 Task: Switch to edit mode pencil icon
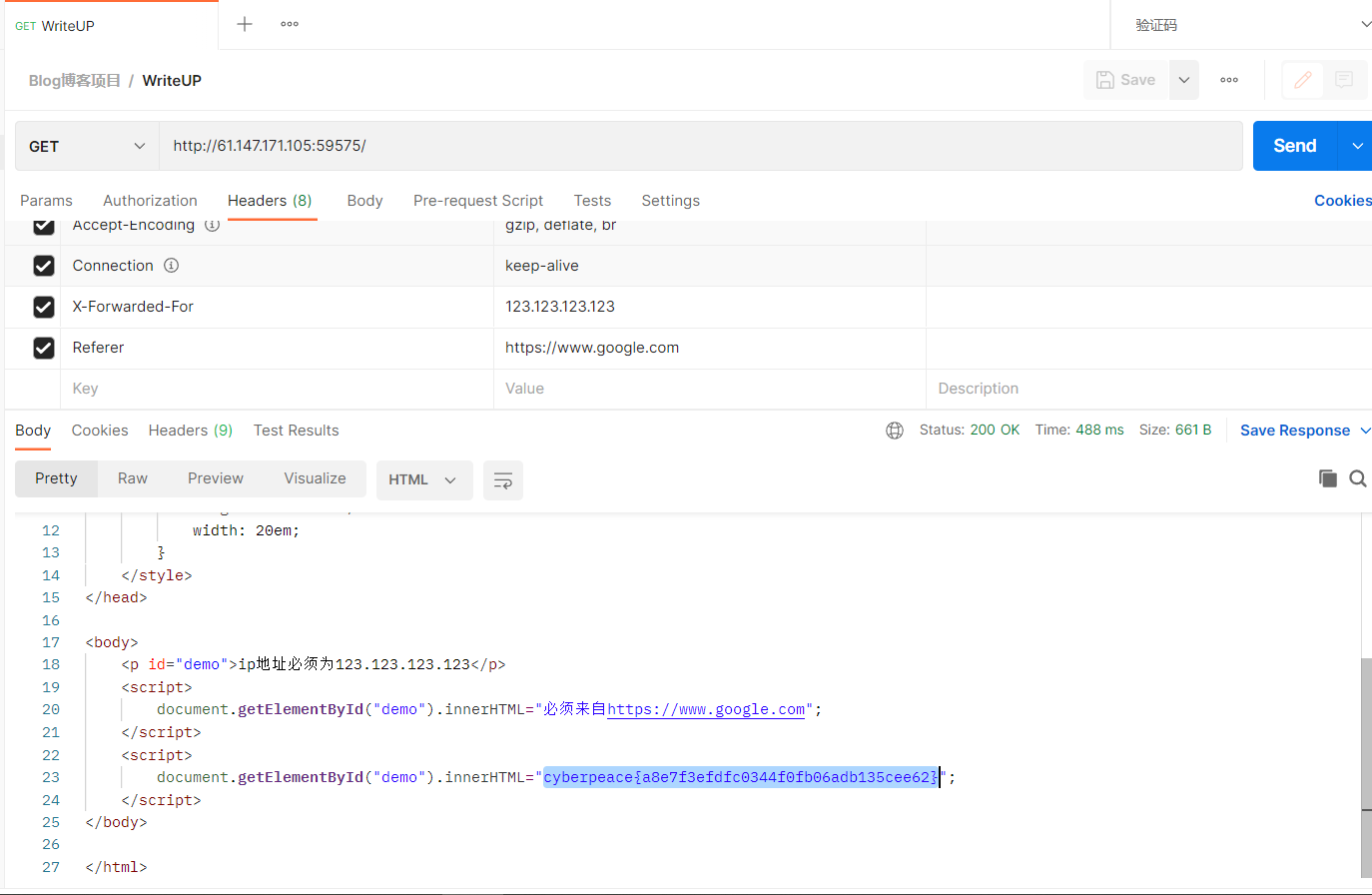coord(1303,80)
